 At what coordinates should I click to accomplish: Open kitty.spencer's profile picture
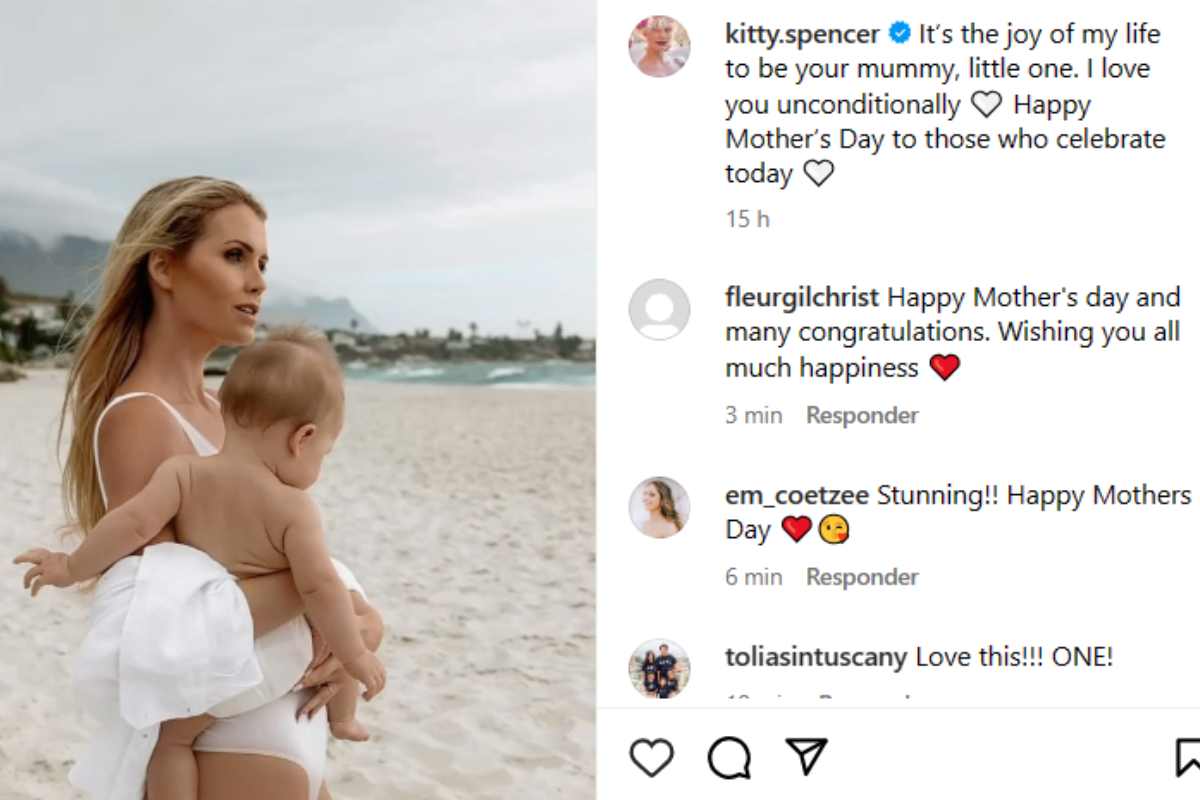point(659,46)
